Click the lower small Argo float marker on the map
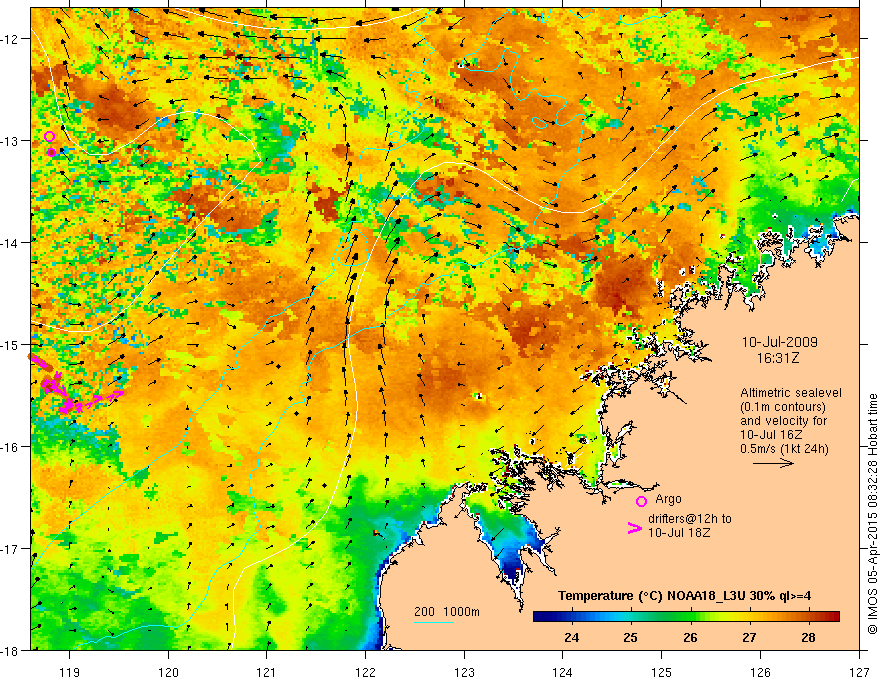Viewport: 880px width, 680px height. (x=52, y=152)
